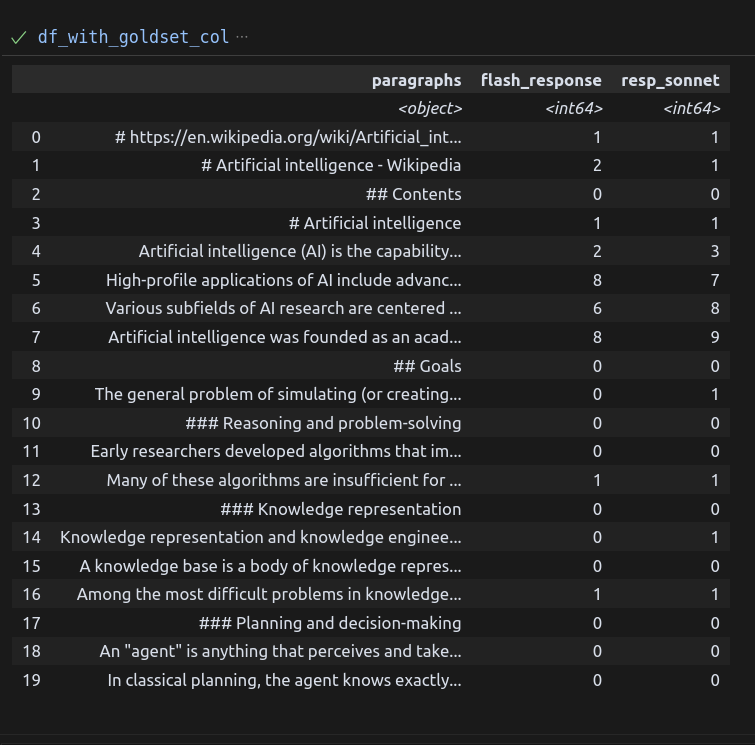Click the 'In classical planning' cell
Screen dimensions: 755x745
point(284,680)
